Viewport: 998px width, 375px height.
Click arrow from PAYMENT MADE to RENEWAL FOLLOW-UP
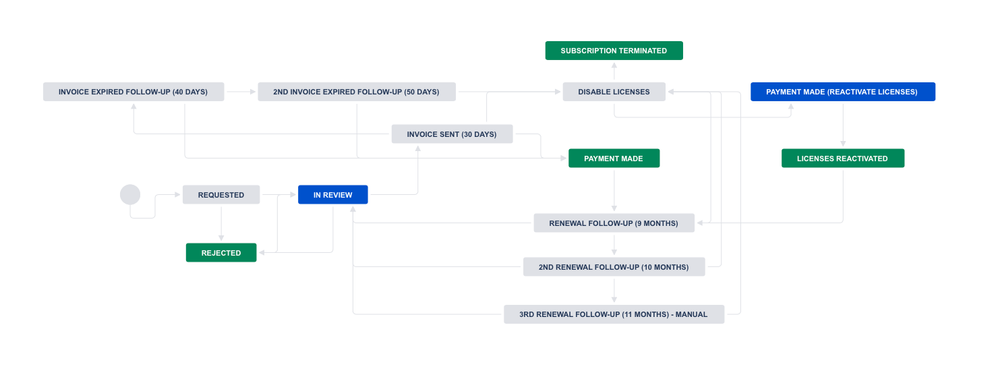coord(614,191)
